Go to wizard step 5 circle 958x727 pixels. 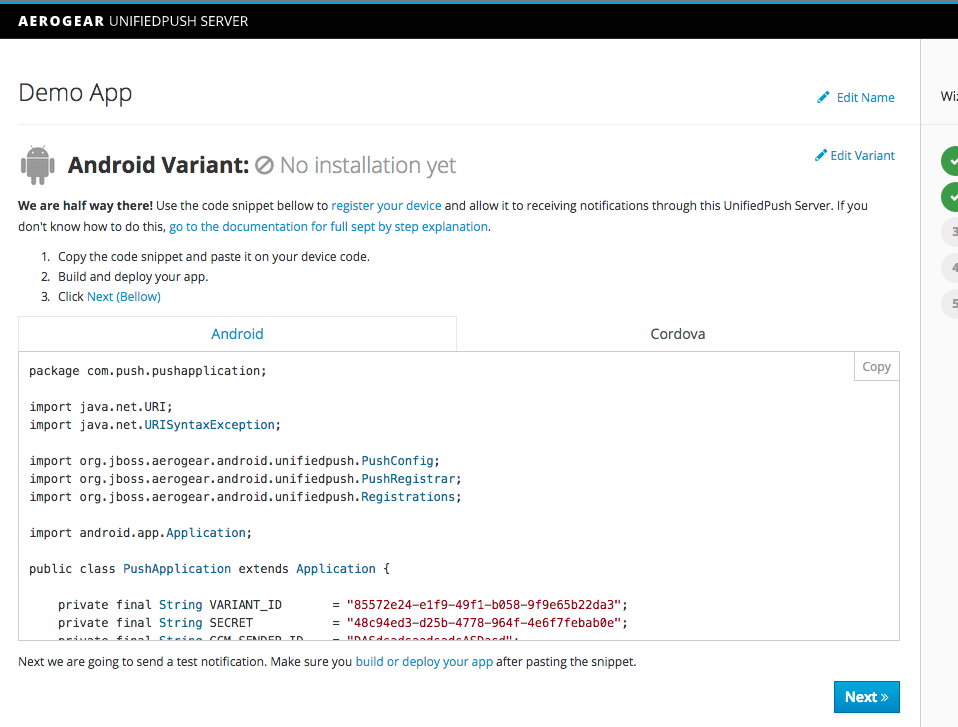pyautogui.click(x=952, y=303)
